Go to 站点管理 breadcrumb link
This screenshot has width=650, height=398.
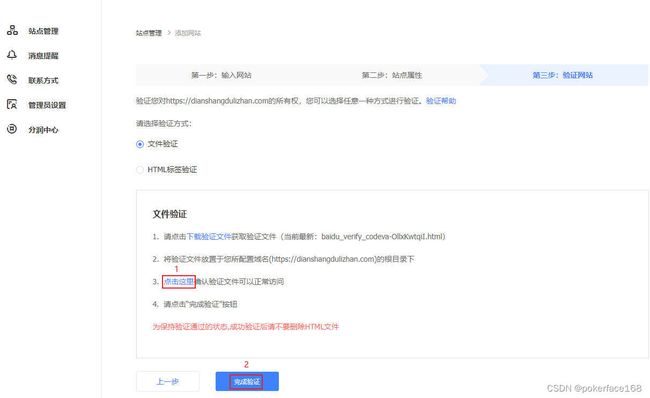tap(149, 33)
